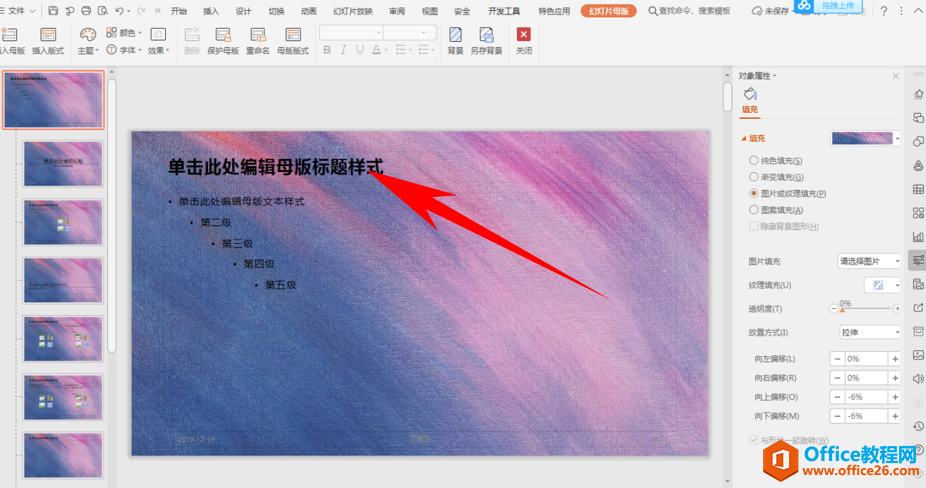Screen dimensions: 926x488
Task: Click the Background (背景) icon in ribbon
Action: pyautogui.click(x=455, y=40)
